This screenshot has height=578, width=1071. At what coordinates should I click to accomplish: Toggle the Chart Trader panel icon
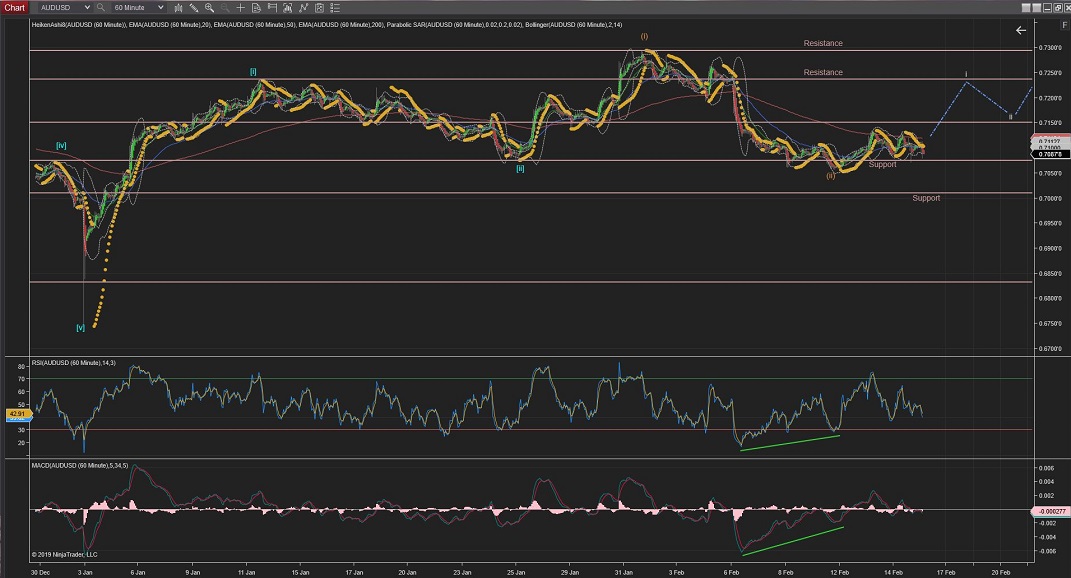272,8
